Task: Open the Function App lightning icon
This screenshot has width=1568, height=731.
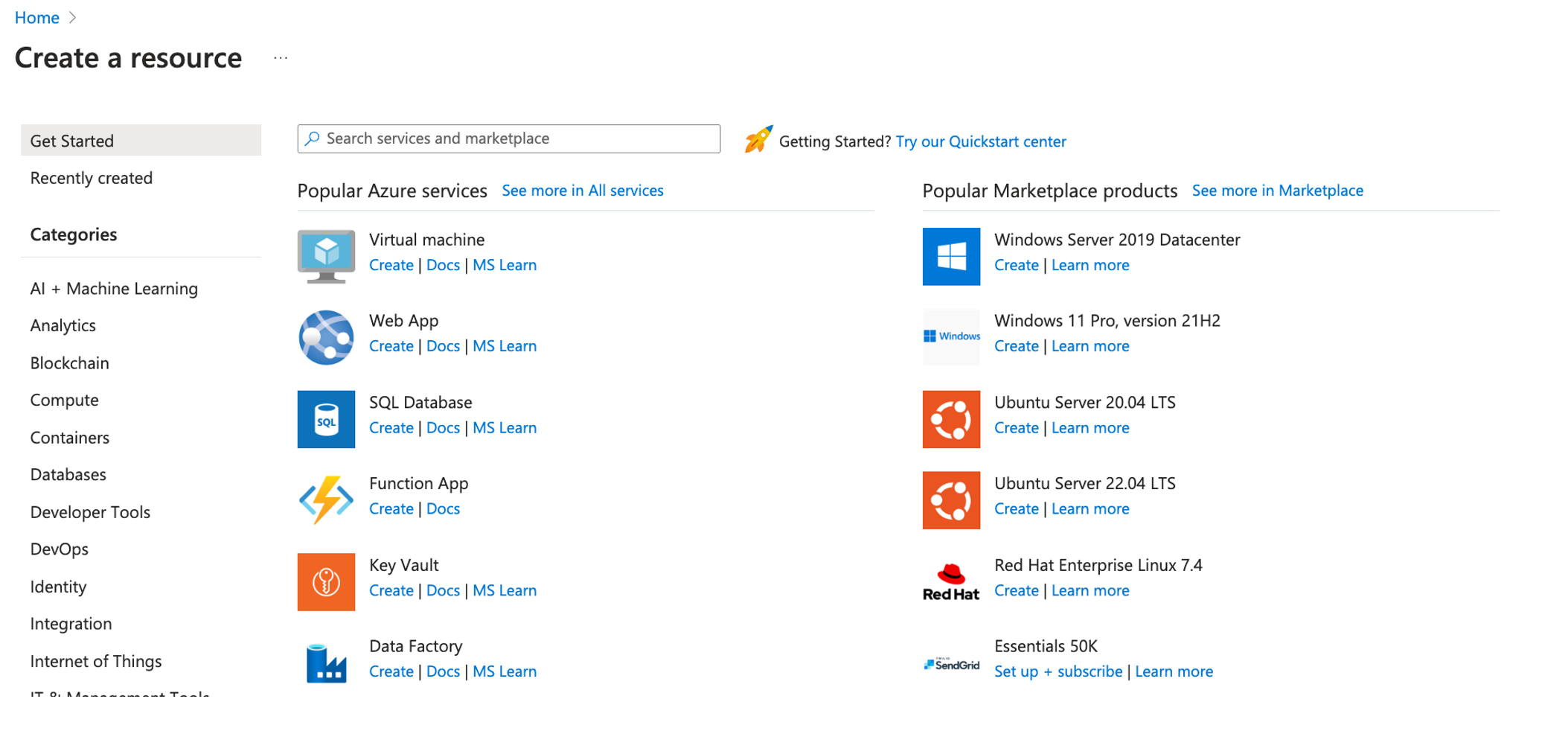Action: (326, 500)
